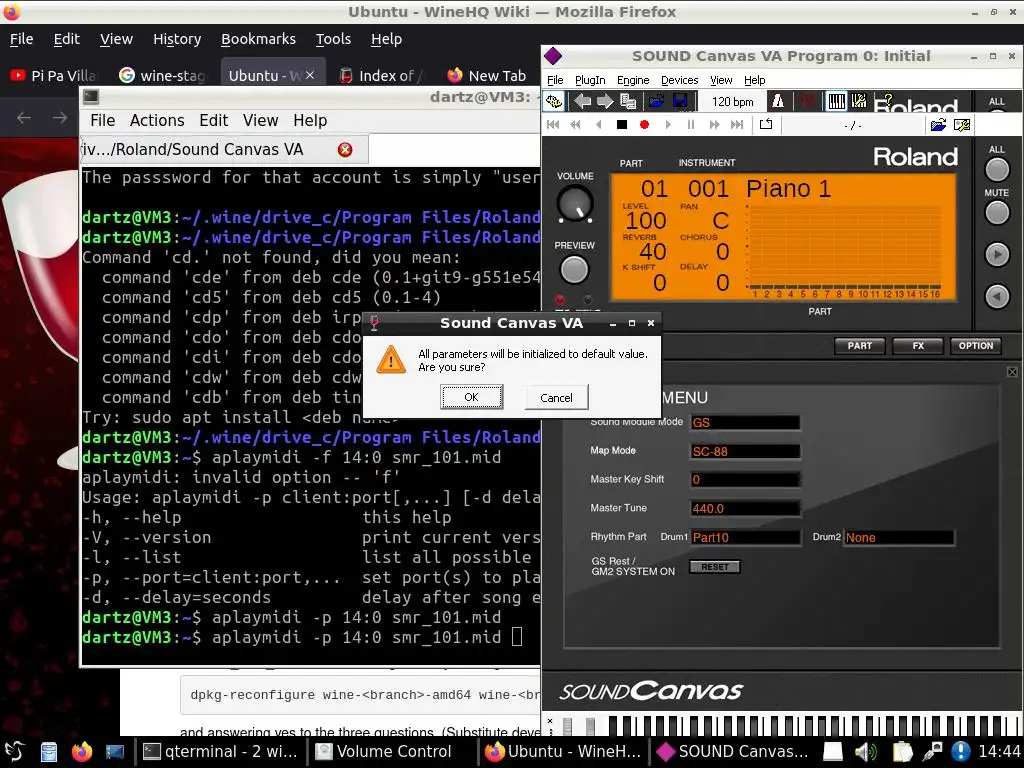This screenshot has width=1024, height=768.
Task: Open the View menu in SOUND Canvas
Action: [x=721, y=80]
